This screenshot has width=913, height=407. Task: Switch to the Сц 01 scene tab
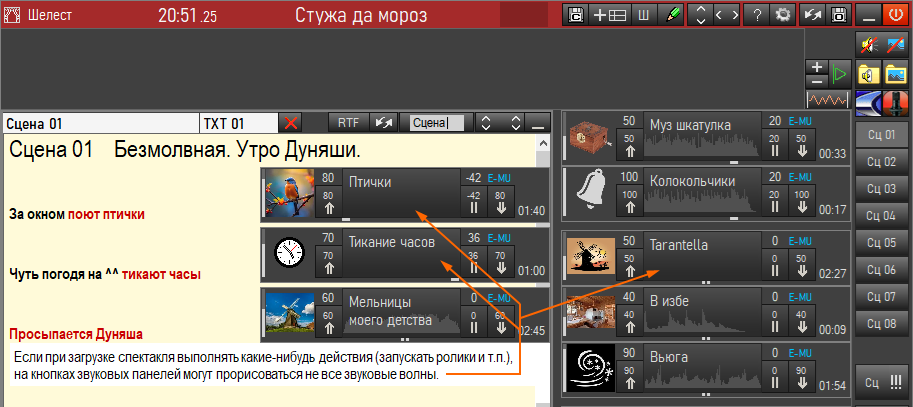point(881,135)
